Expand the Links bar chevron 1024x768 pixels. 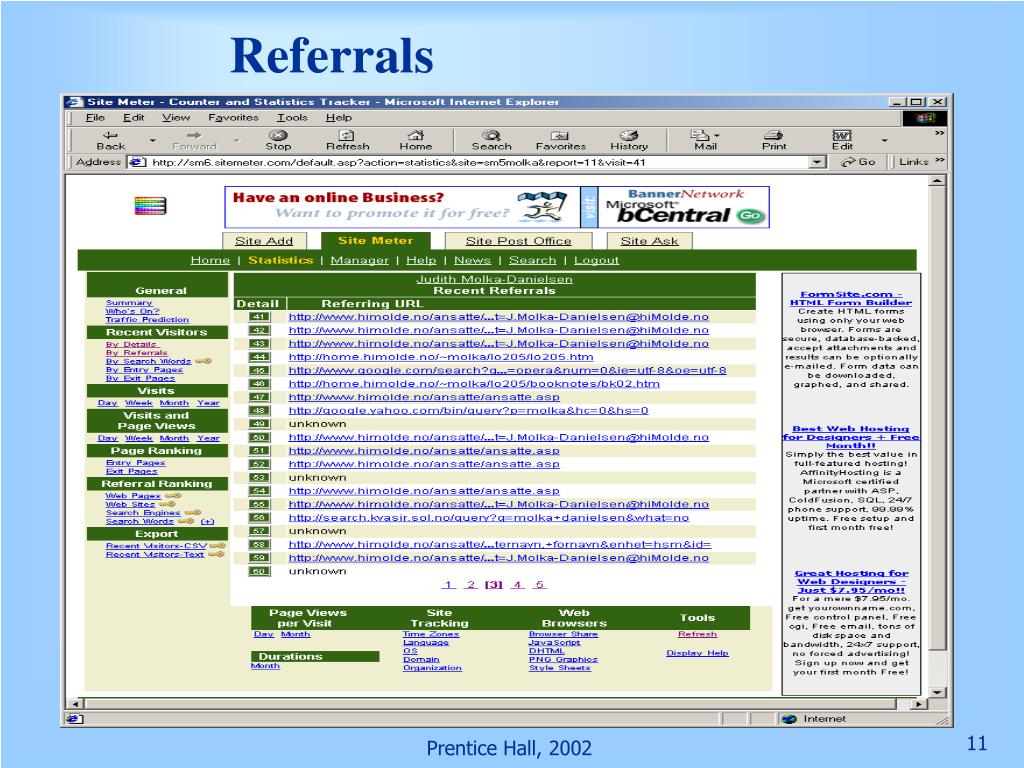(940, 161)
